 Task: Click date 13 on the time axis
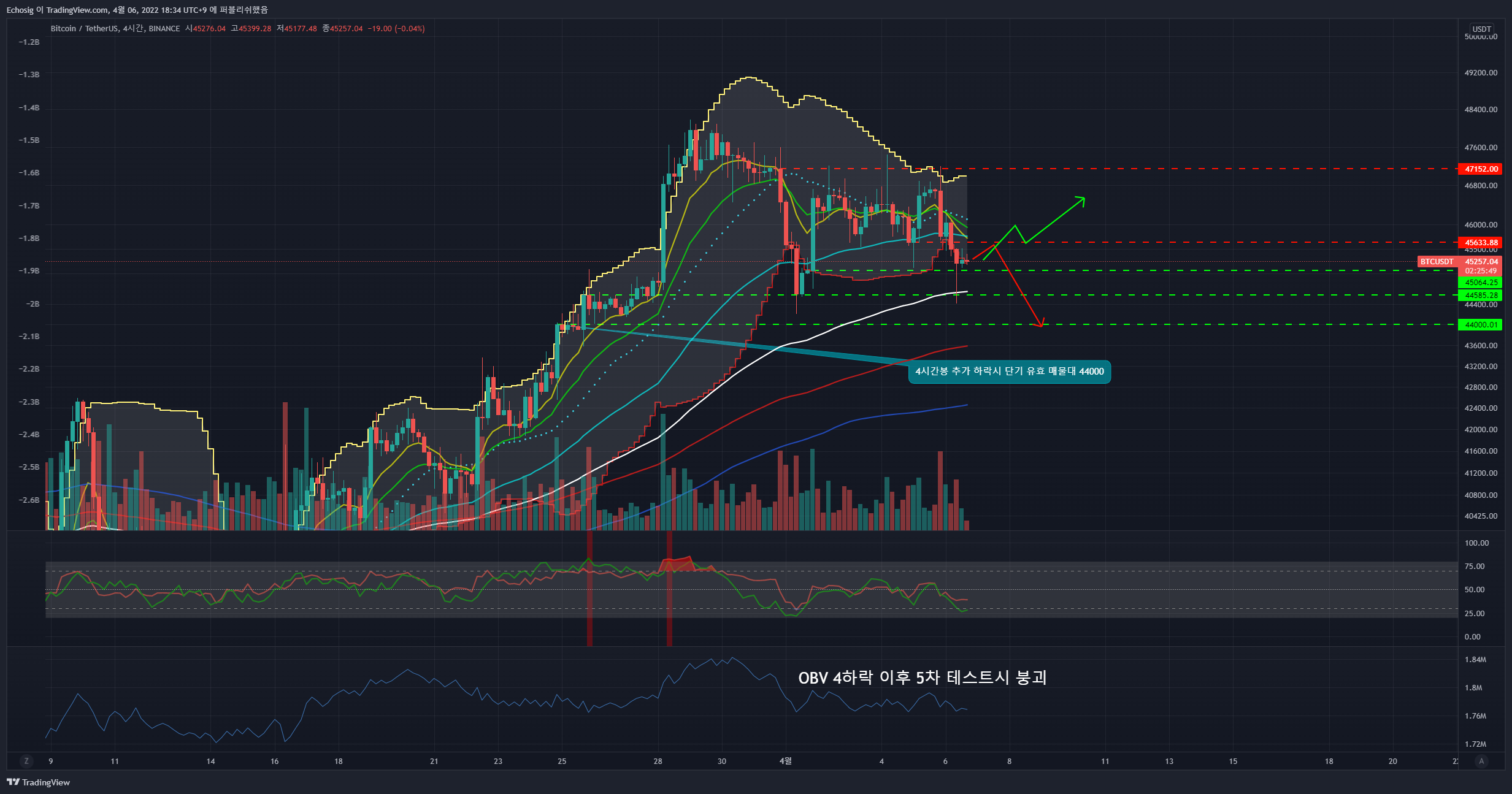coord(1169,761)
